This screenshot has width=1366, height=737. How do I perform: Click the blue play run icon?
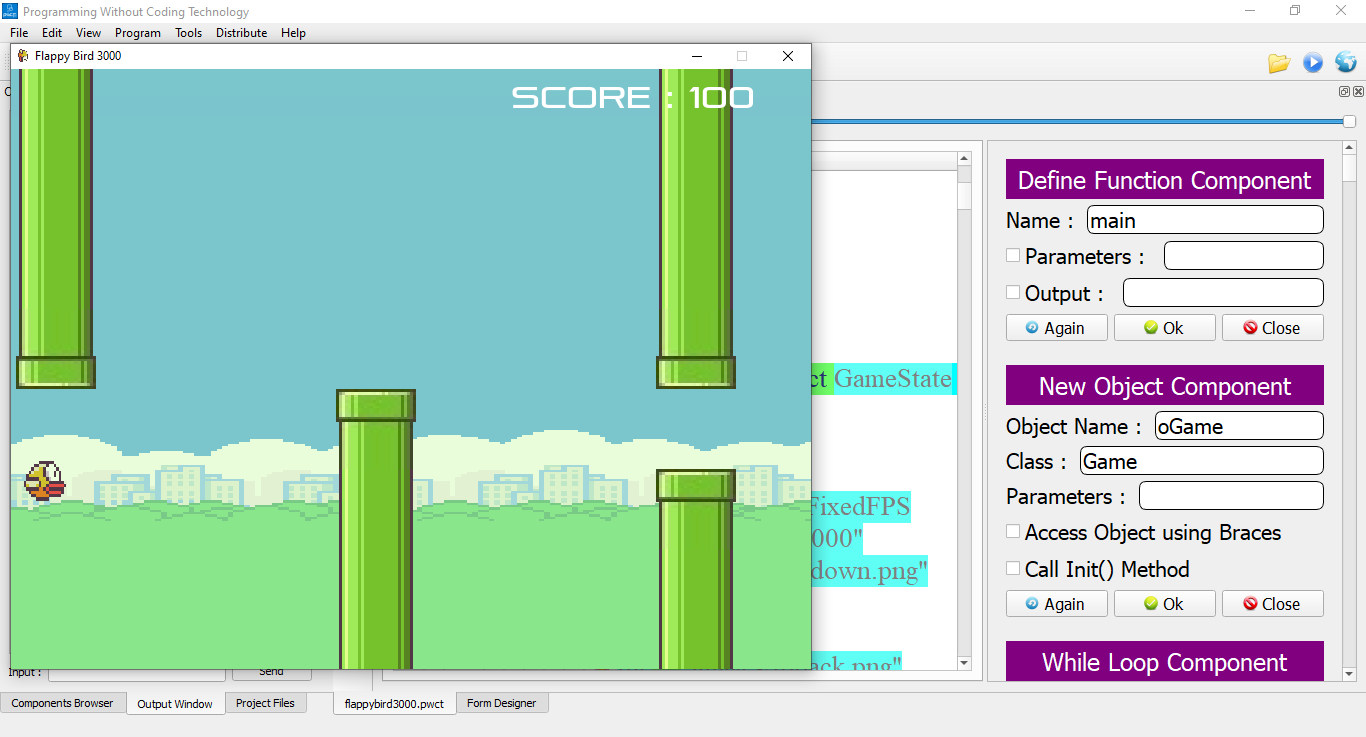1313,63
